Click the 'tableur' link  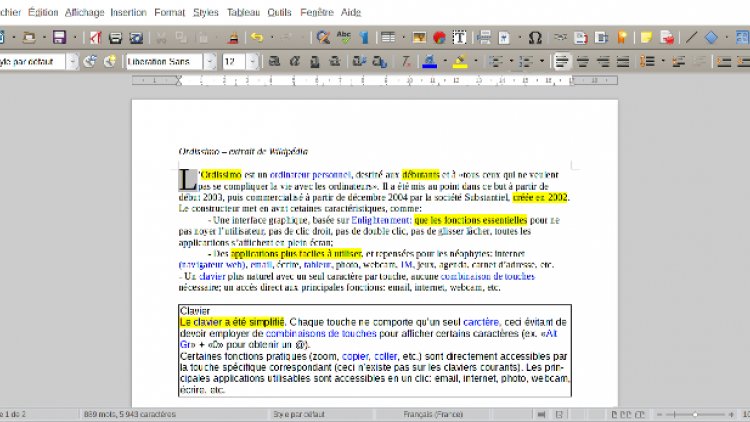317,265
